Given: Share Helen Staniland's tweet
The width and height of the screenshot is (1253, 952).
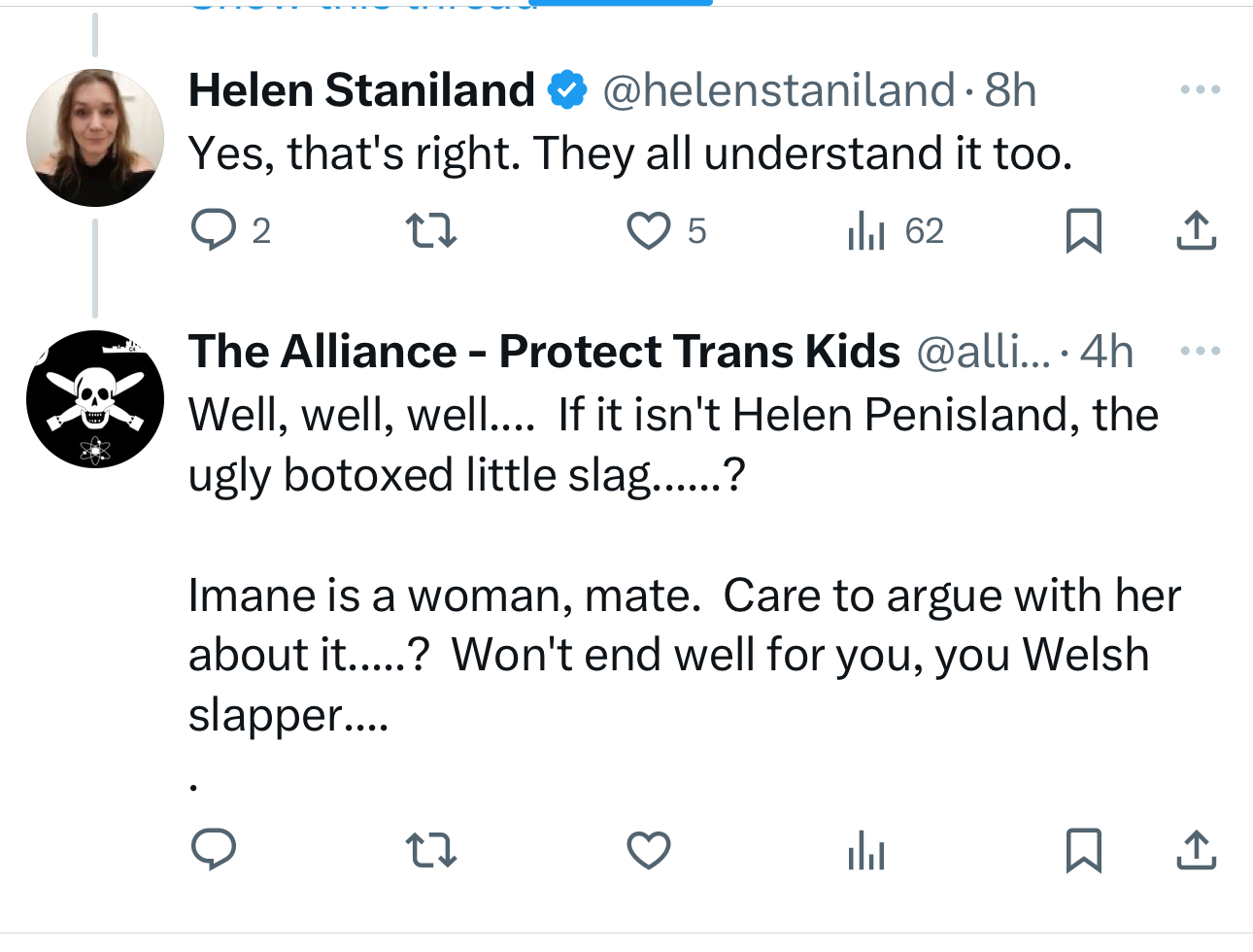Looking at the screenshot, I should click(1196, 230).
